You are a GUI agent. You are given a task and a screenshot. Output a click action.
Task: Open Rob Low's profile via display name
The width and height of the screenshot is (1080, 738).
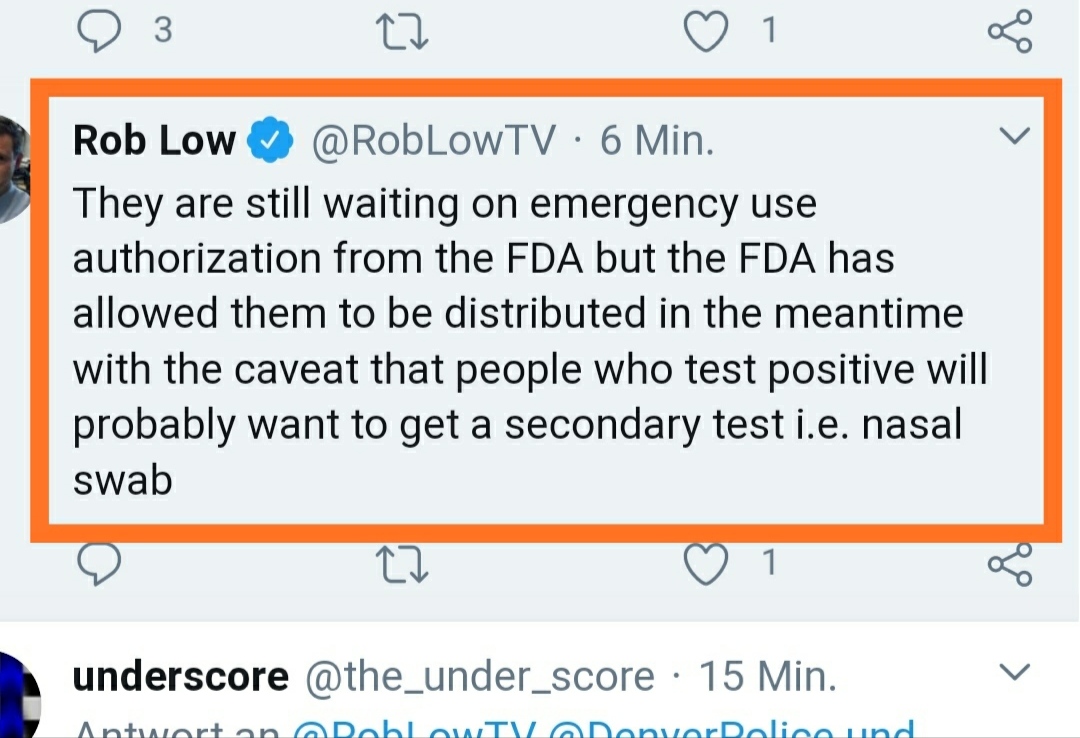click(154, 142)
